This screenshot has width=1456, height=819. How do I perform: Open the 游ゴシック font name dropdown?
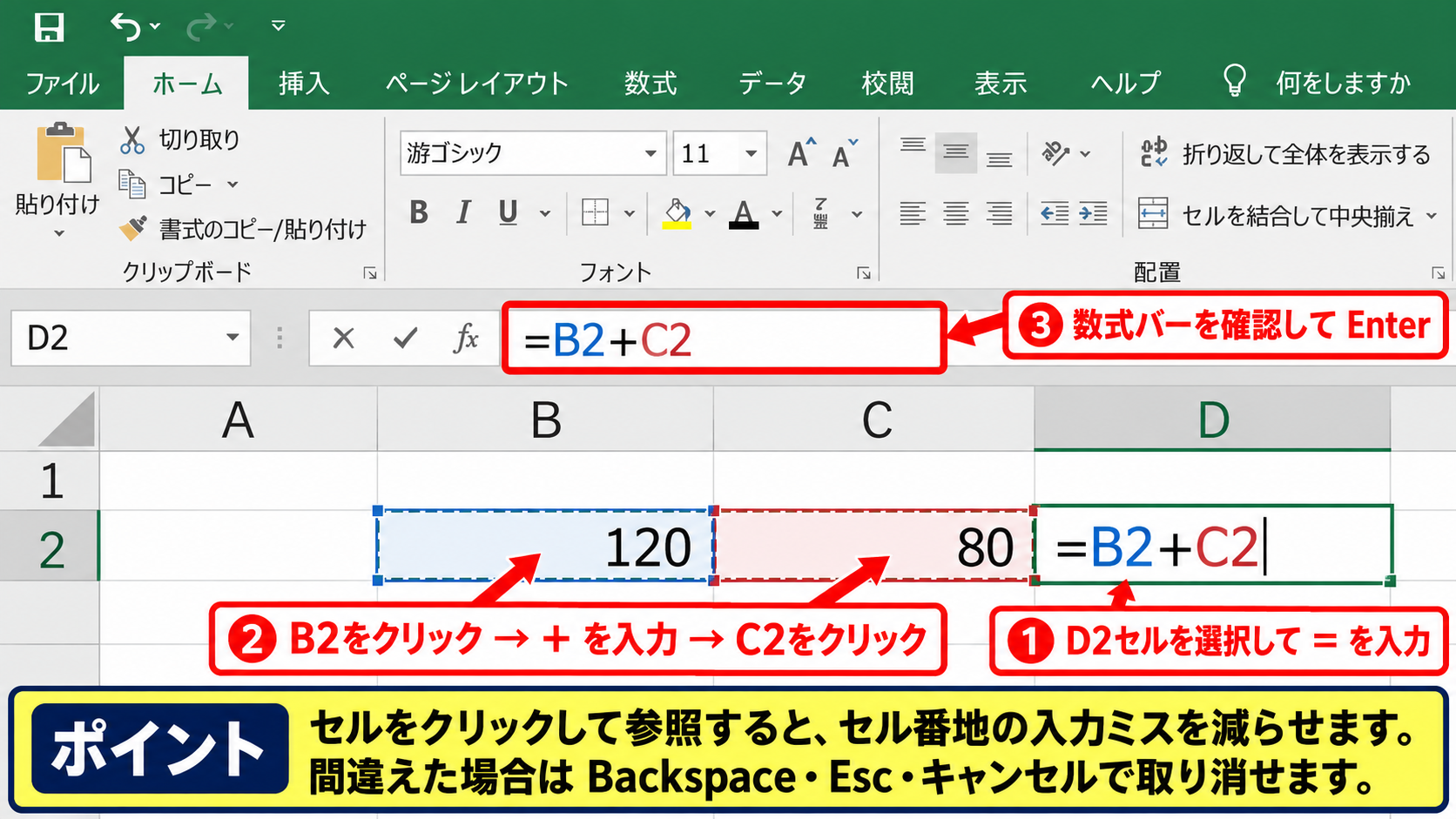click(x=650, y=154)
